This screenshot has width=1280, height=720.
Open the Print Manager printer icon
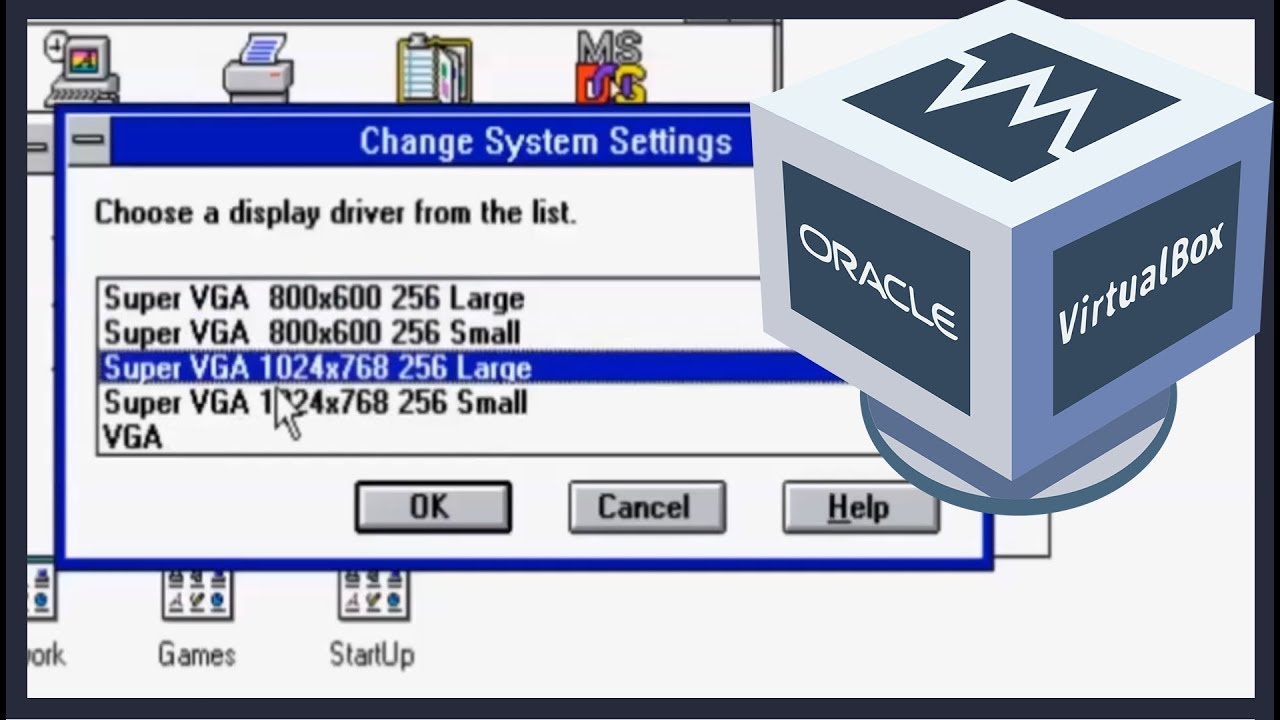pos(258,68)
